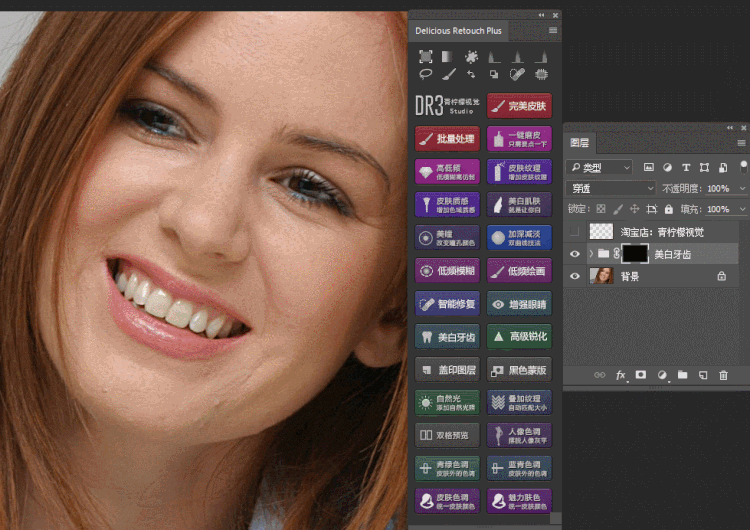Click the 美白牙齿 teeth whitening button
This screenshot has height=530, width=750.
pyautogui.click(x=448, y=337)
